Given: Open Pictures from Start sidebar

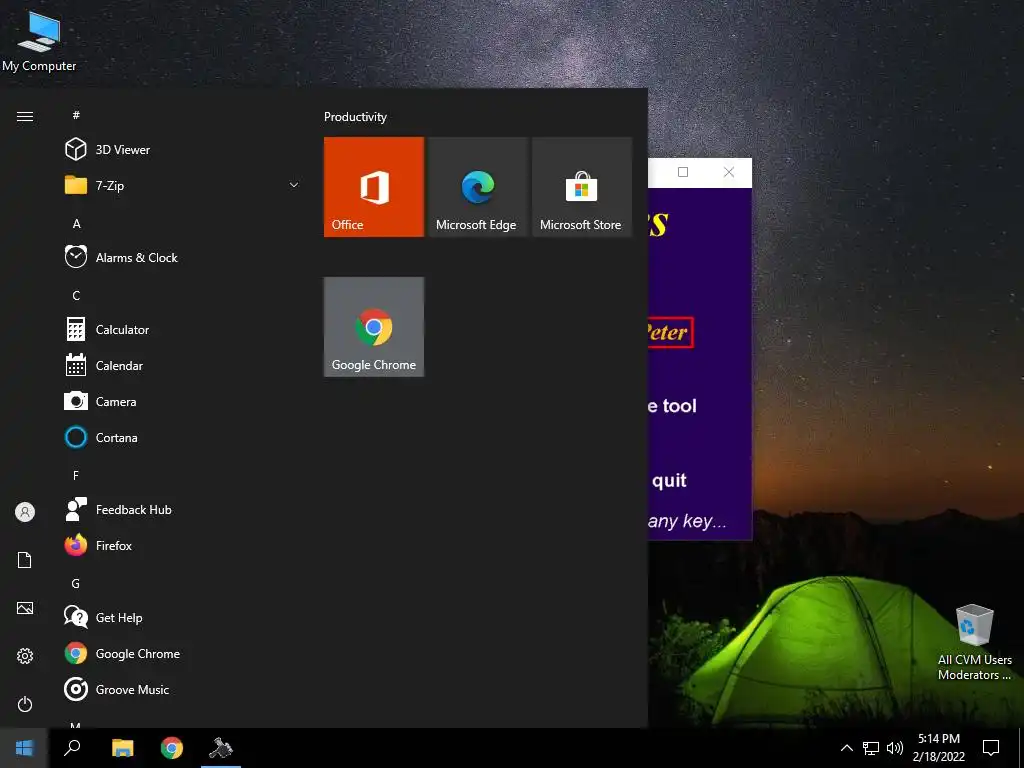Looking at the screenshot, I should click(25, 608).
